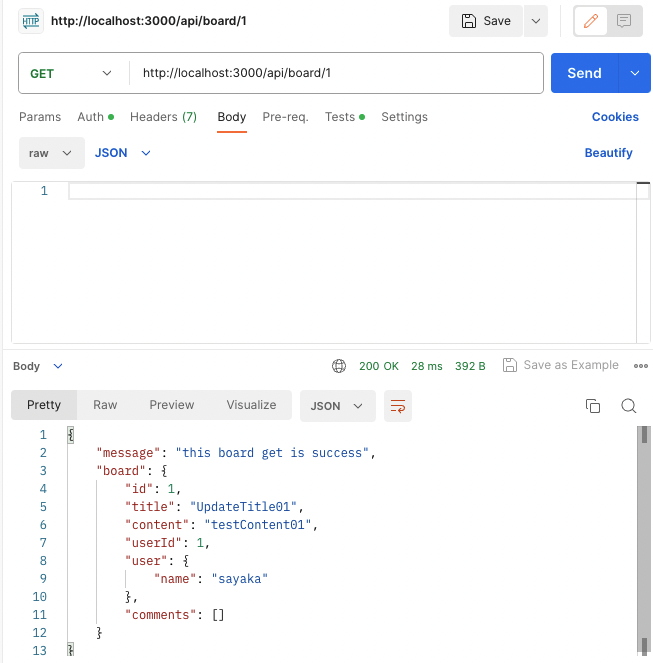
Task: Select the request Body tab
Action: click(232, 117)
